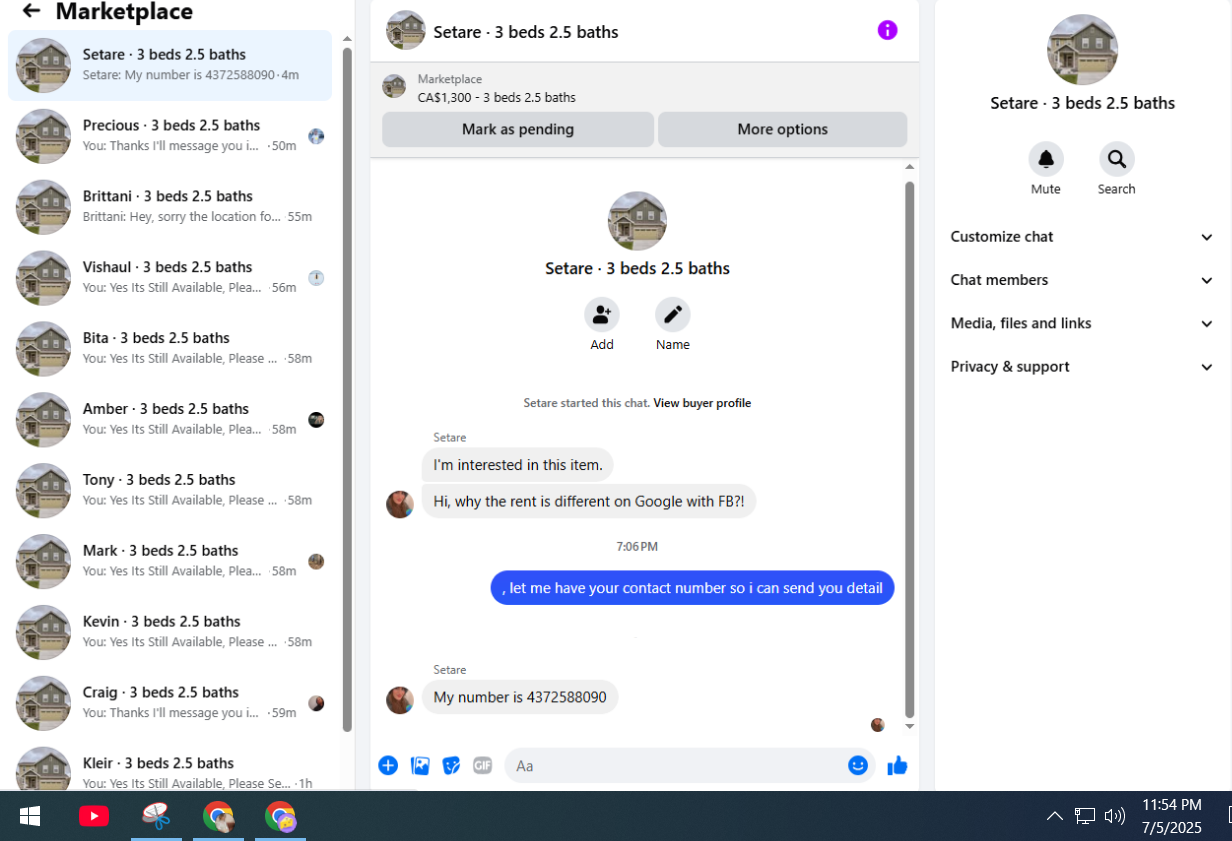Search the conversation with magnifier icon
Image resolution: width=1232 pixels, height=841 pixels.
1116,159
